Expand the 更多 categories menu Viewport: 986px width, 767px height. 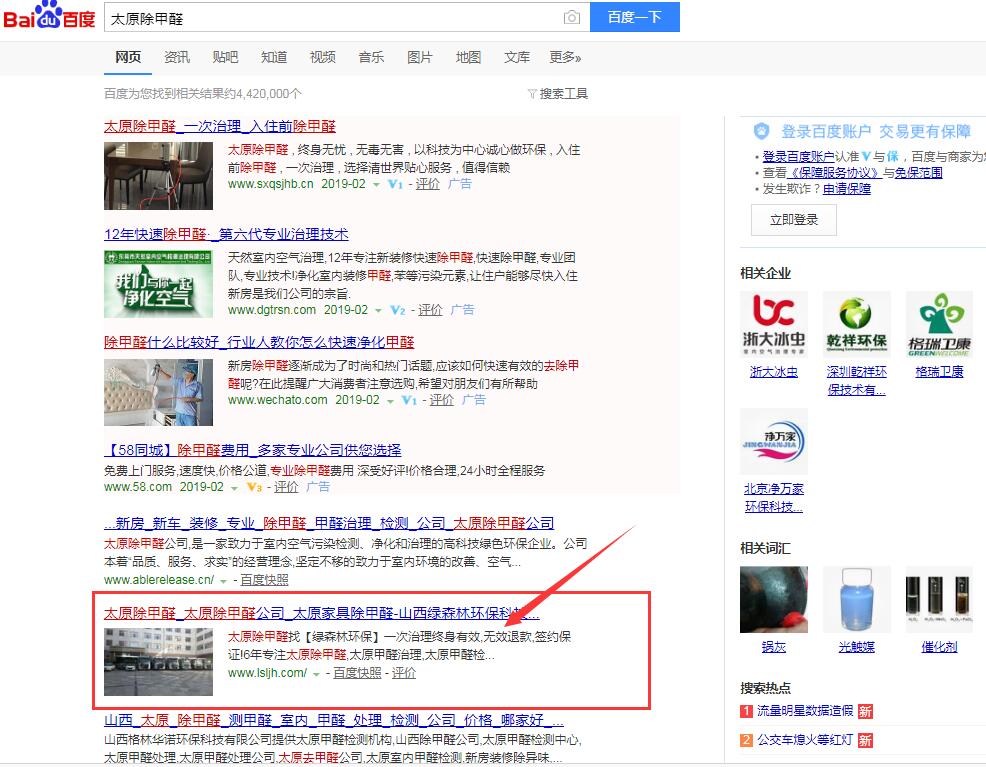point(565,57)
